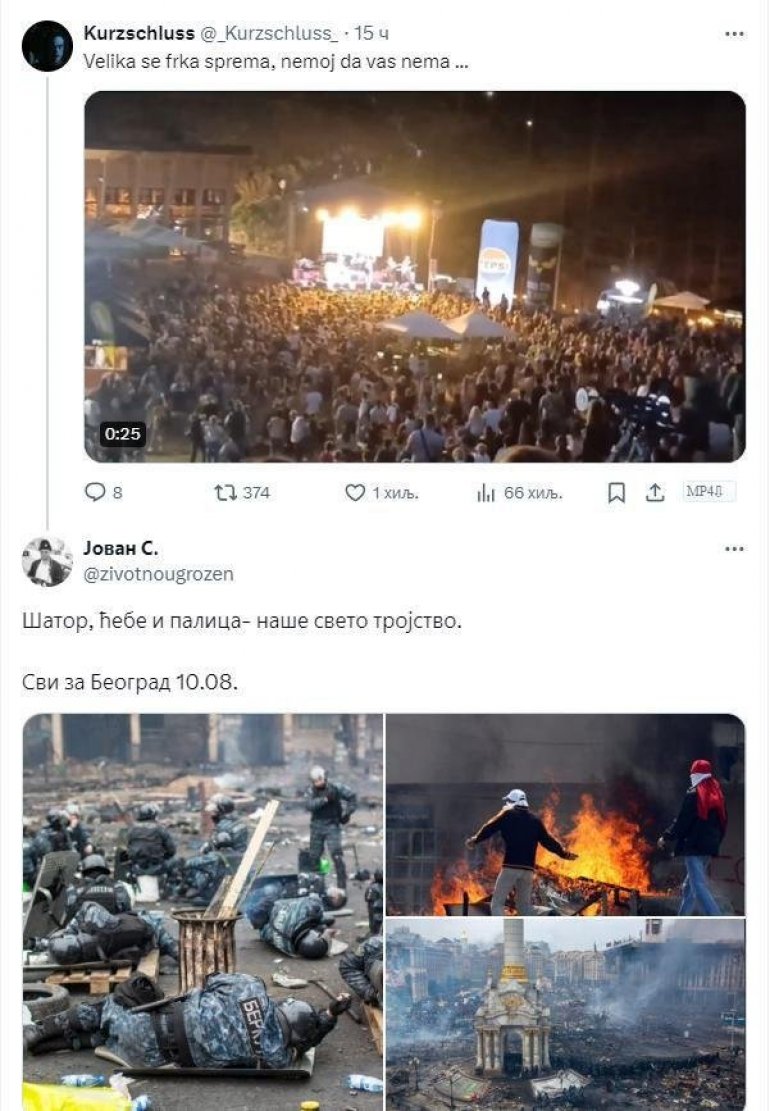This screenshot has width=770, height=1111.
Task: Click Јован С.'s profile picture
Action: click(x=47, y=562)
